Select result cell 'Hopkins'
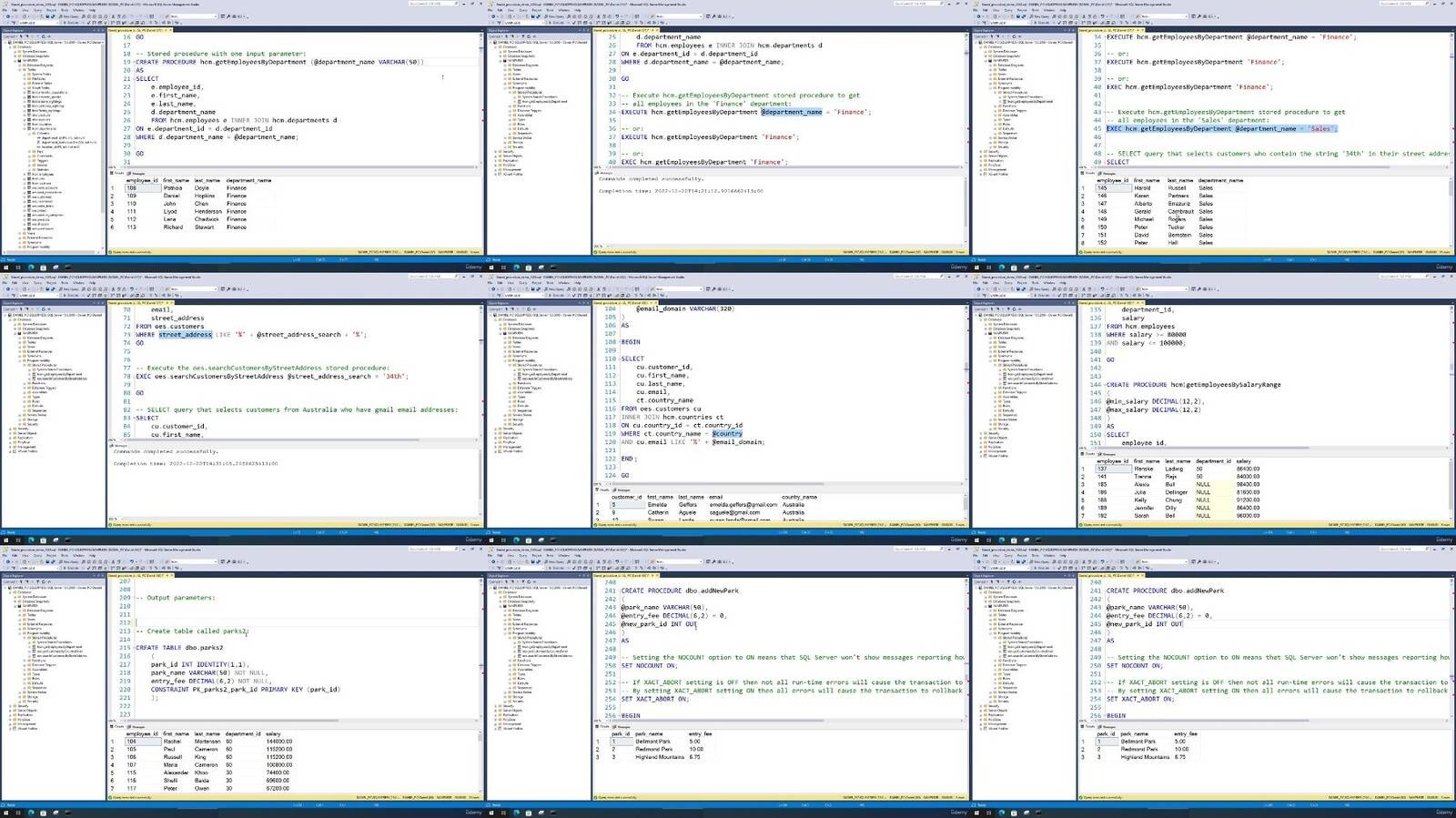Image resolution: width=1456 pixels, height=818 pixels. [205, 196]
